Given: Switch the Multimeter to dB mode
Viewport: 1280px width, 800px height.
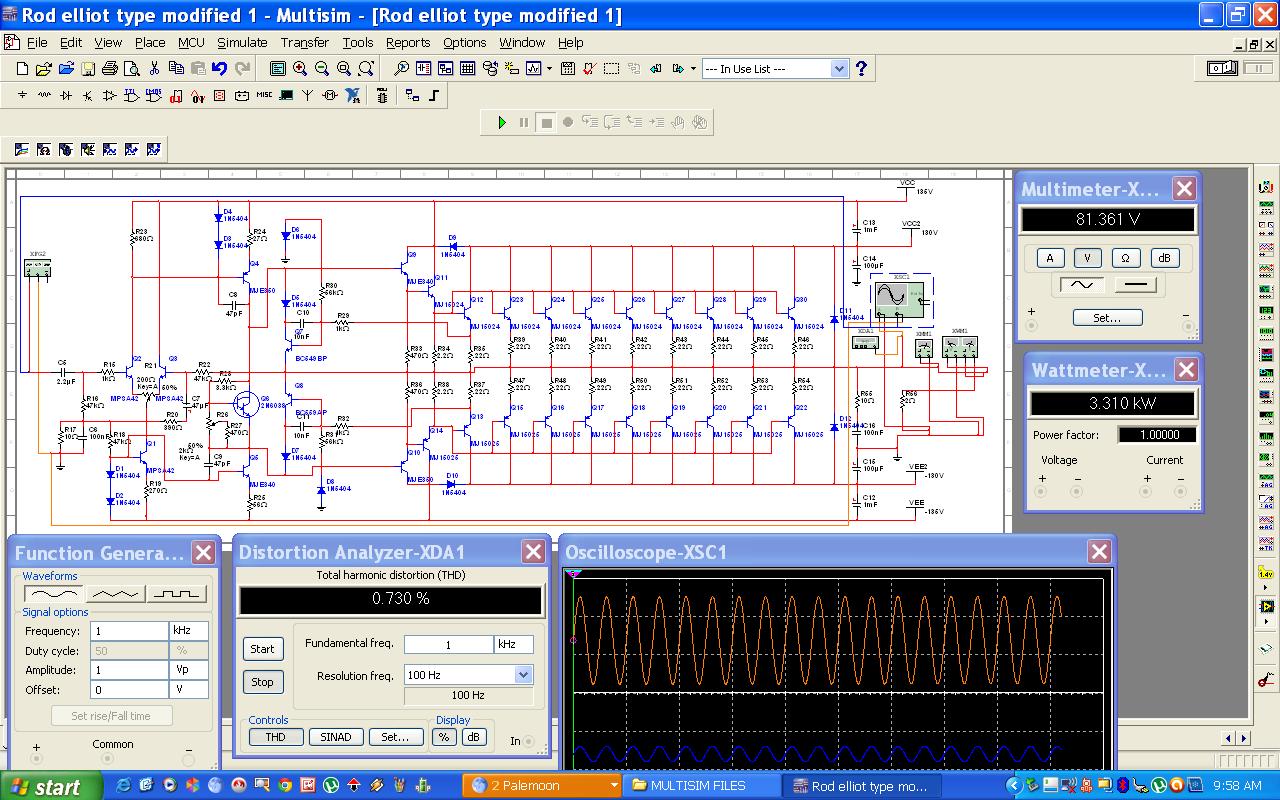Looking at the screenshot, I should [x=1164, y=258].
